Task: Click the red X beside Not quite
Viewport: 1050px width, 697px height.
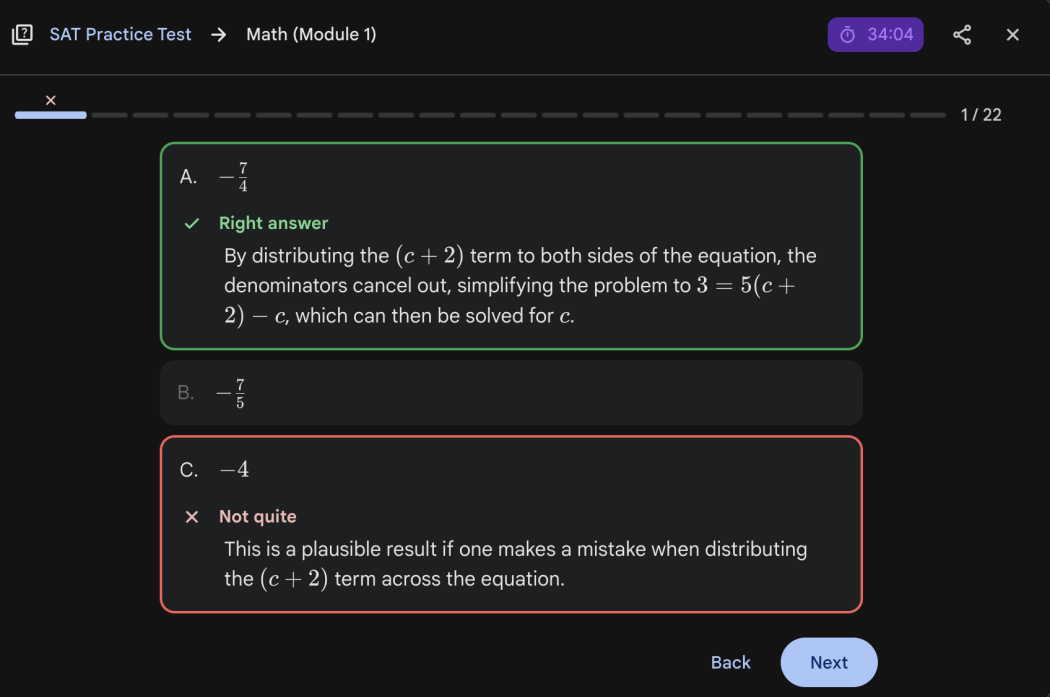Action: (x=191, y=517)
